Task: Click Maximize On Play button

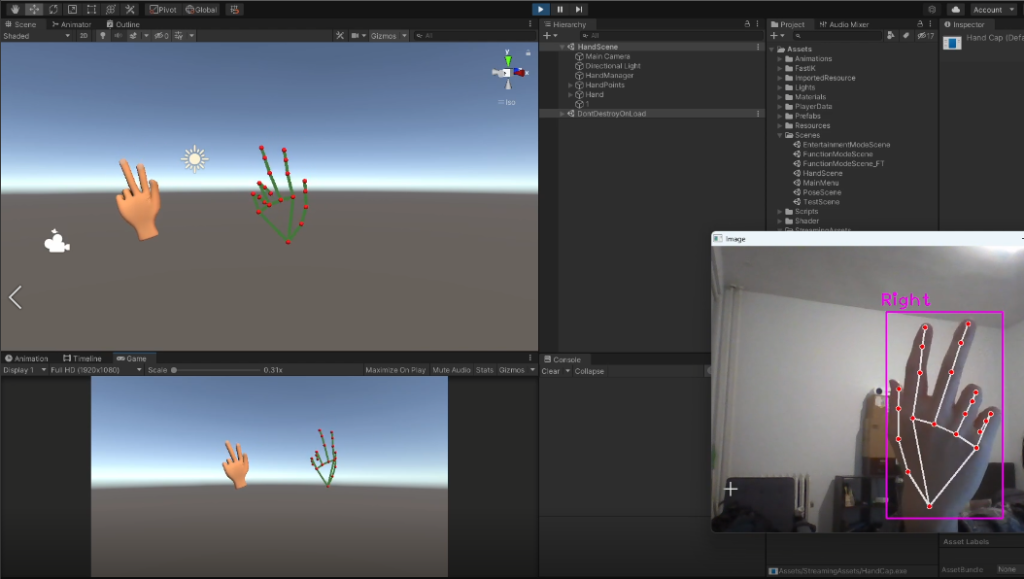Action: point(395,370)
